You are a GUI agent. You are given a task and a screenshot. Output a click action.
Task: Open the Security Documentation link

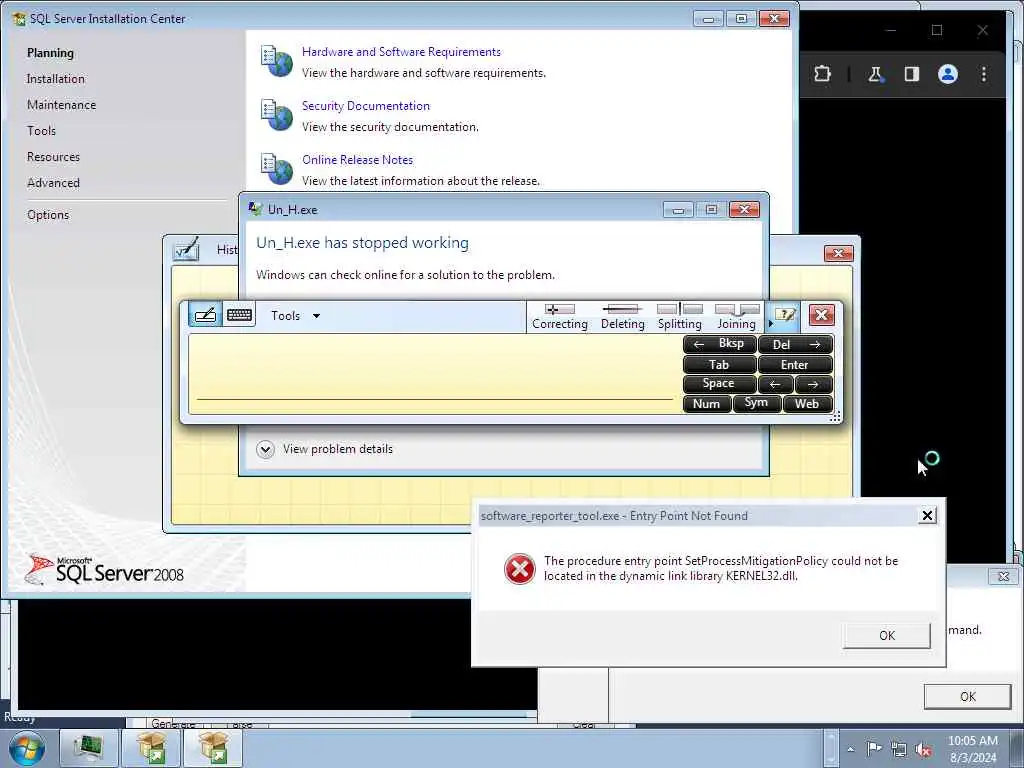point(366,106)
